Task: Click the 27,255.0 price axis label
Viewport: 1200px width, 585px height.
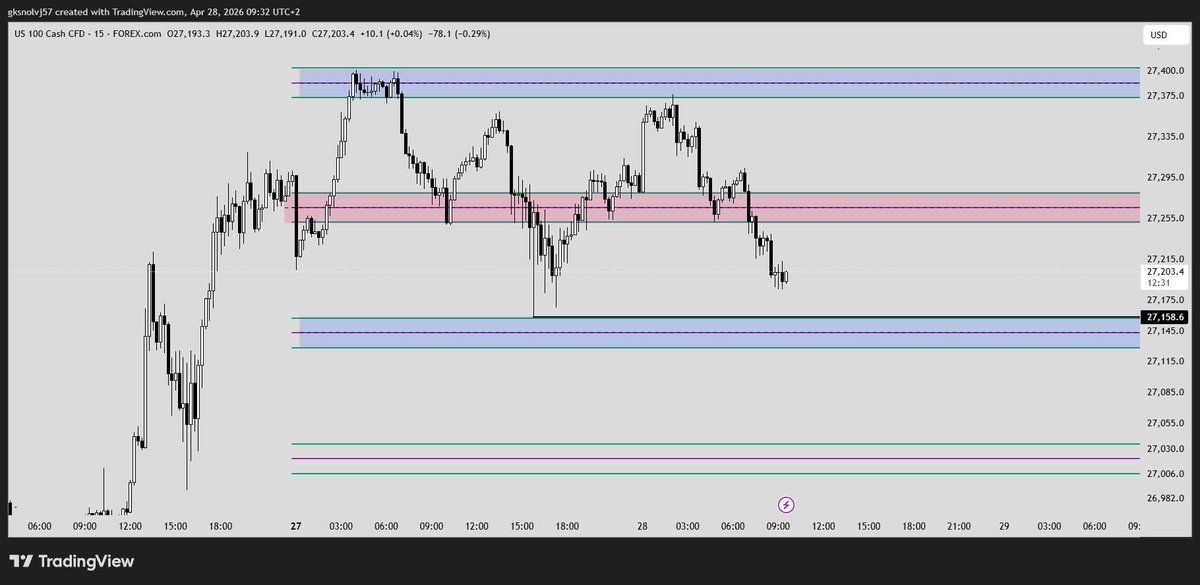Action: click(x=1166, y=218)
